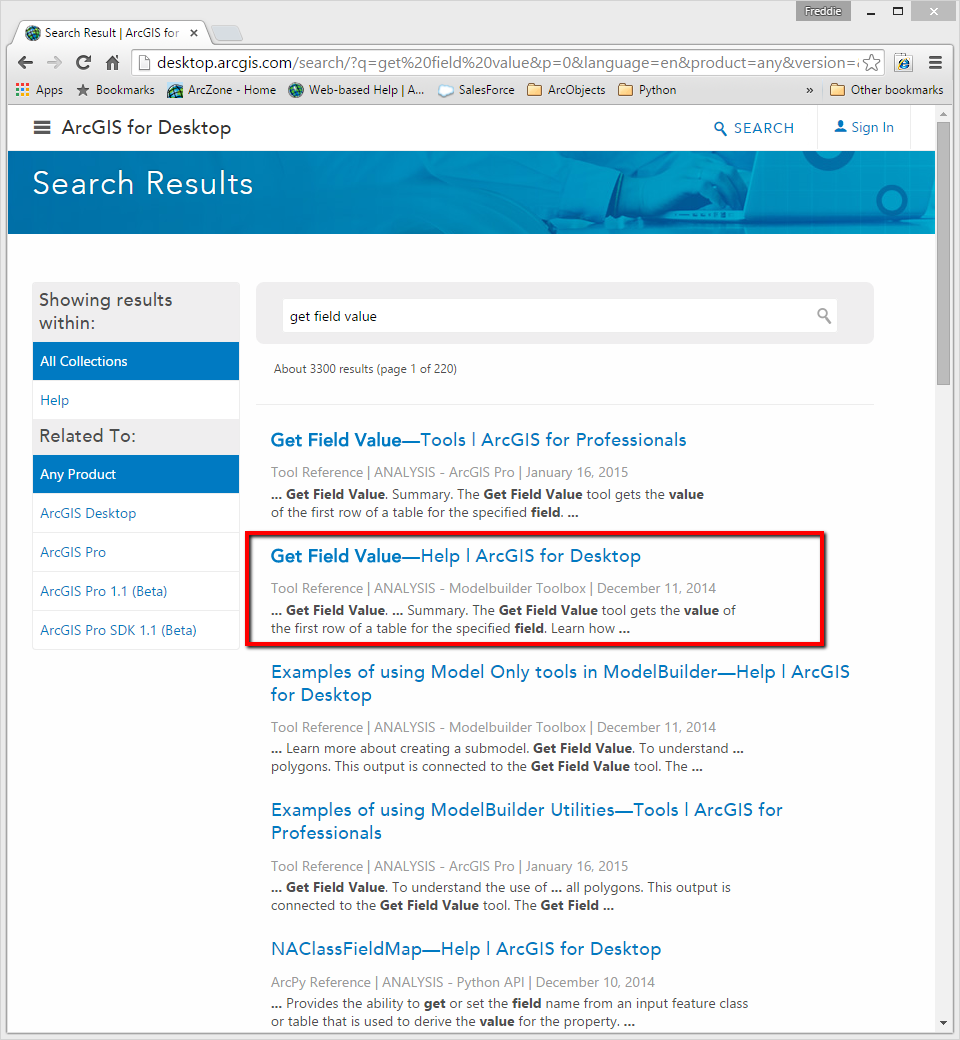
Task: Click 'January 16, 2015' under the first result
Action: [577, 472]
